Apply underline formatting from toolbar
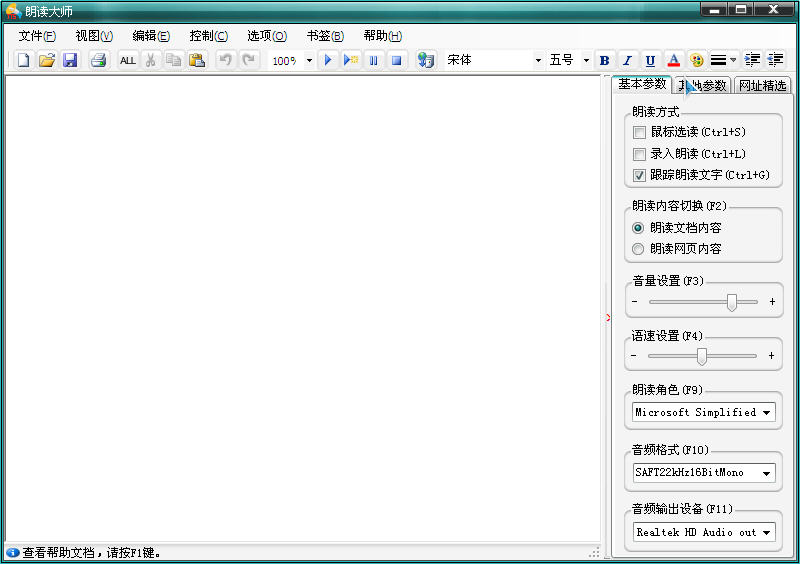 pos(651,60)
